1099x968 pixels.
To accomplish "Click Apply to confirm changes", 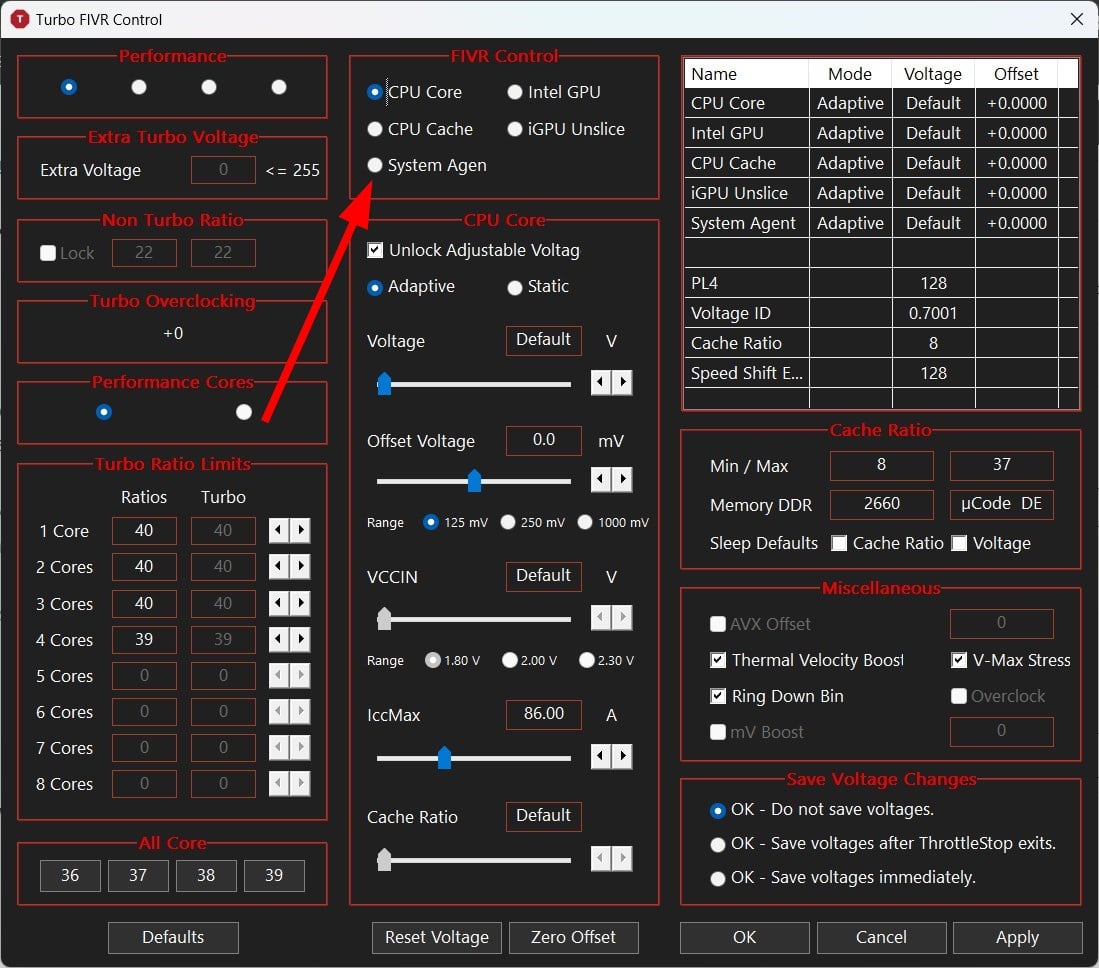I will [x=1017, y=937].
